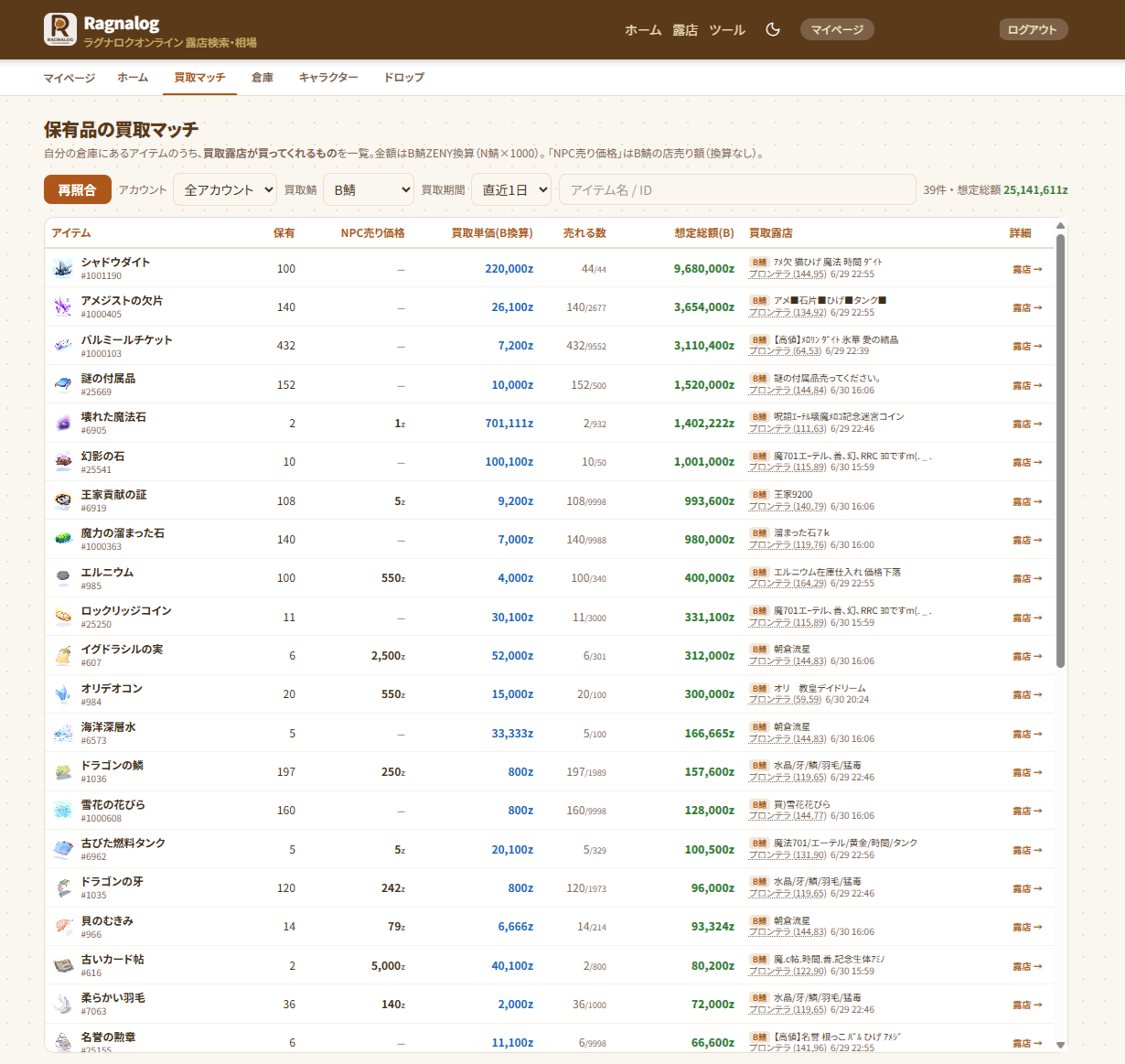Click the エルニウム item icon
Image resolution: width=1125 pixels, height=1064 pixels.
click(63, 578)
